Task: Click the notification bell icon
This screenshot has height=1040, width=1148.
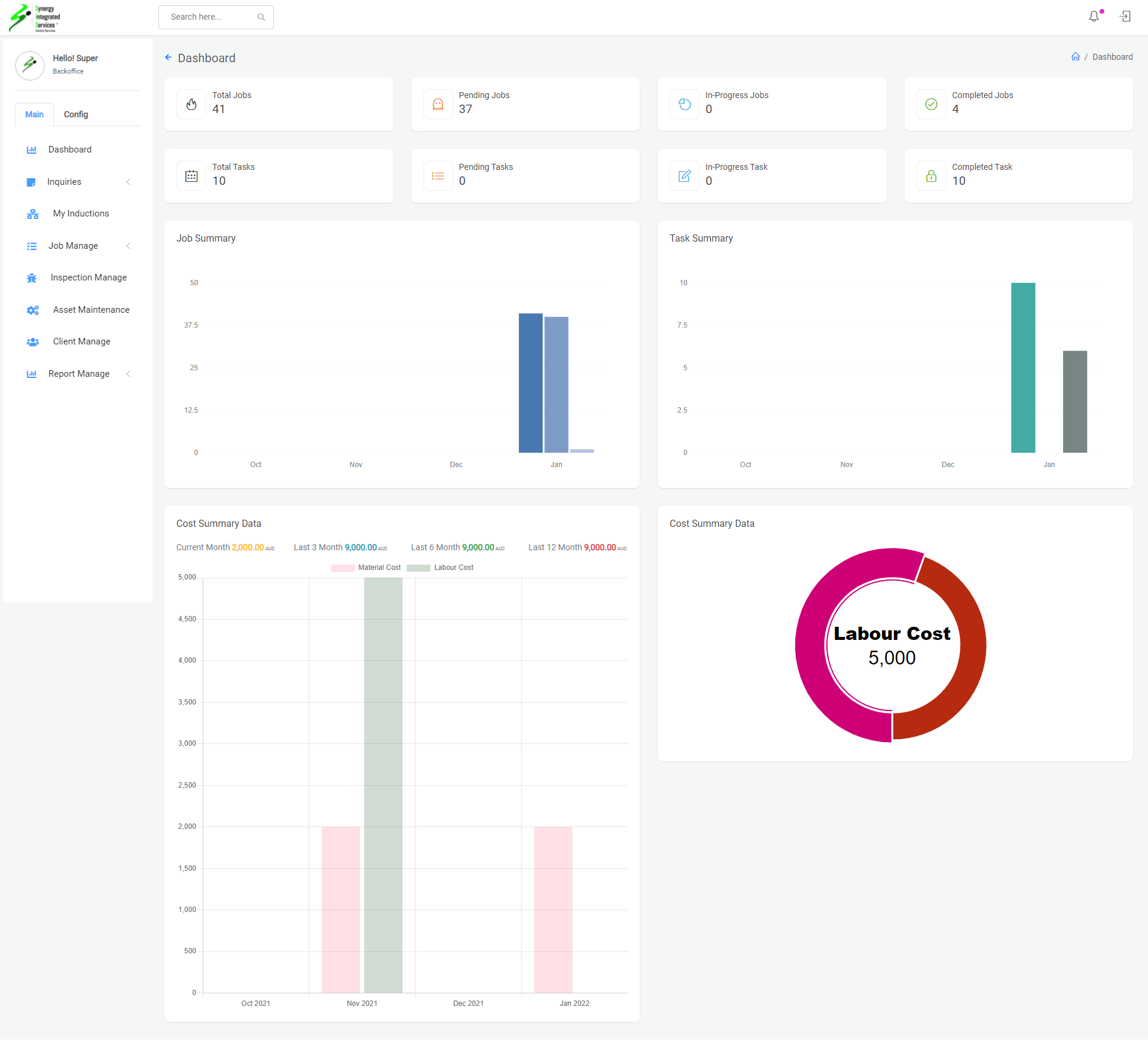Action: 1094,17
